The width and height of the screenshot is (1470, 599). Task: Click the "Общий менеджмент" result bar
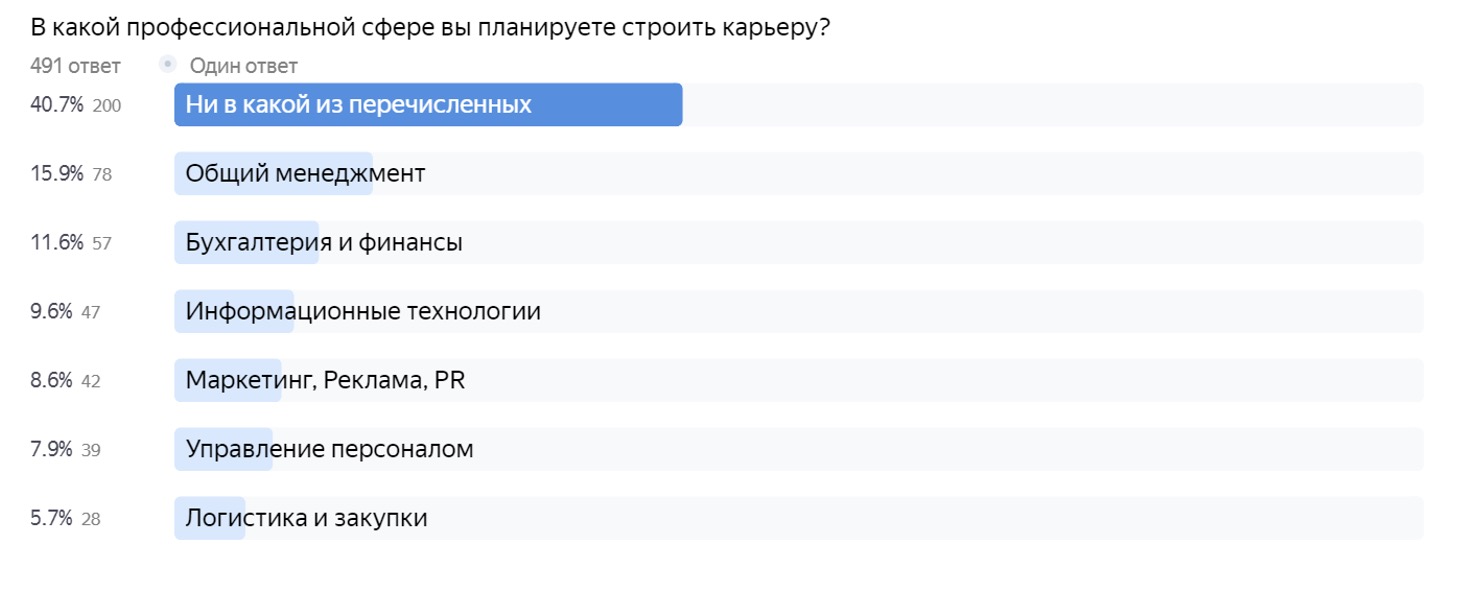pos(799,174)
